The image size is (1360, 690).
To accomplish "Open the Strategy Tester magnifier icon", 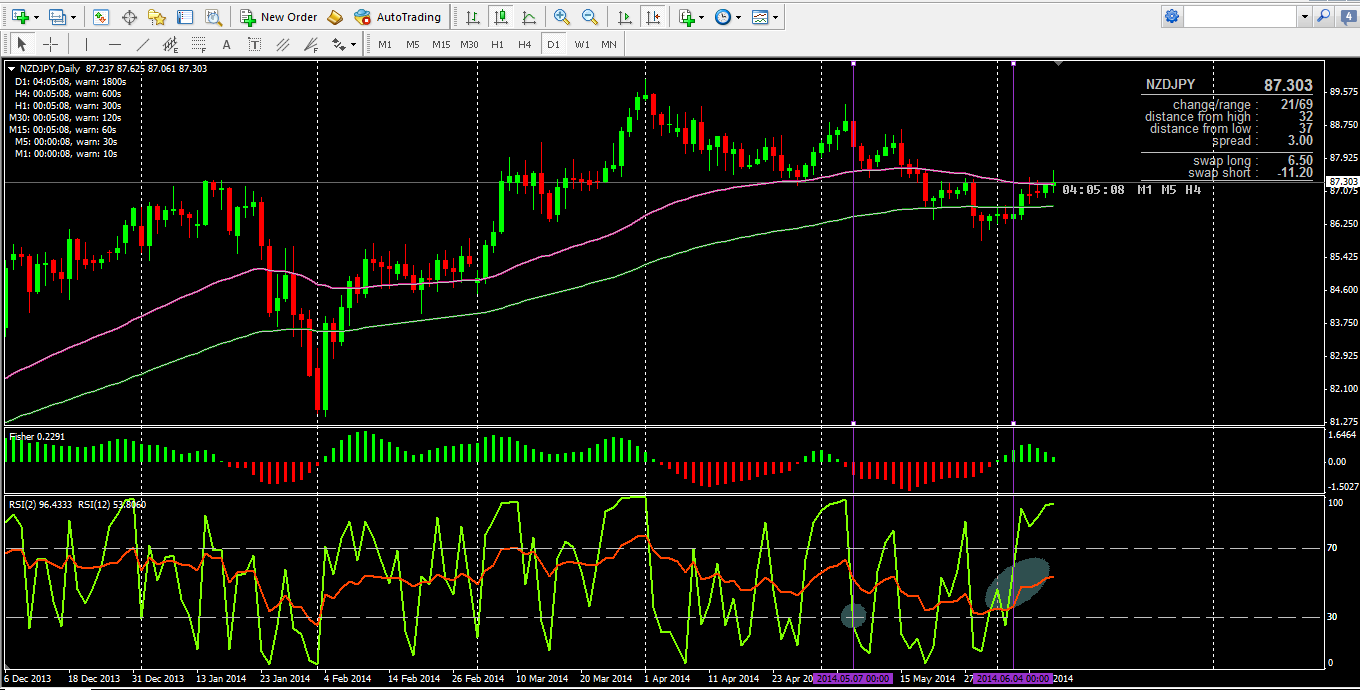I will pos(213,17).
